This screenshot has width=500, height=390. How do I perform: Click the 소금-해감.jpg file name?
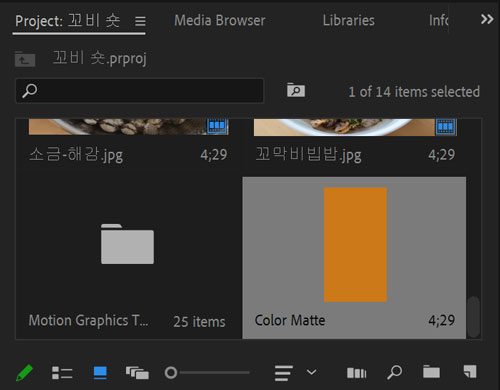tap(76, 155)
